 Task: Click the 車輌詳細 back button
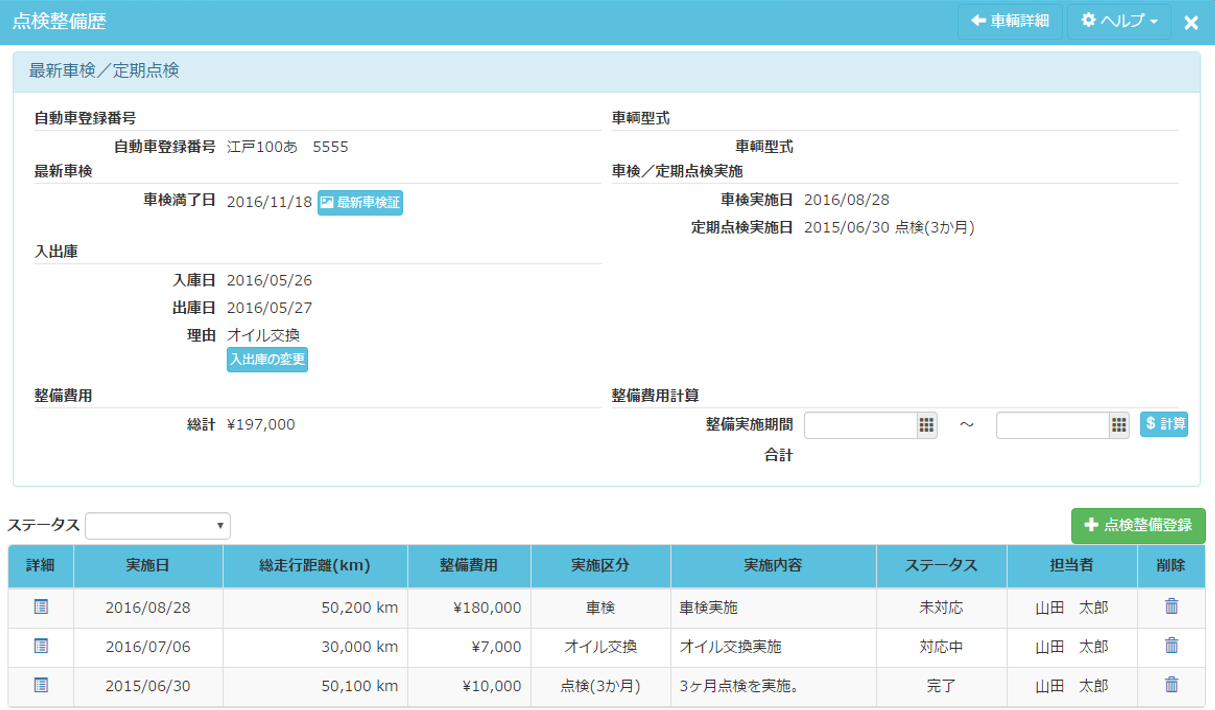pyautogui.click(x=1010, y=21)
